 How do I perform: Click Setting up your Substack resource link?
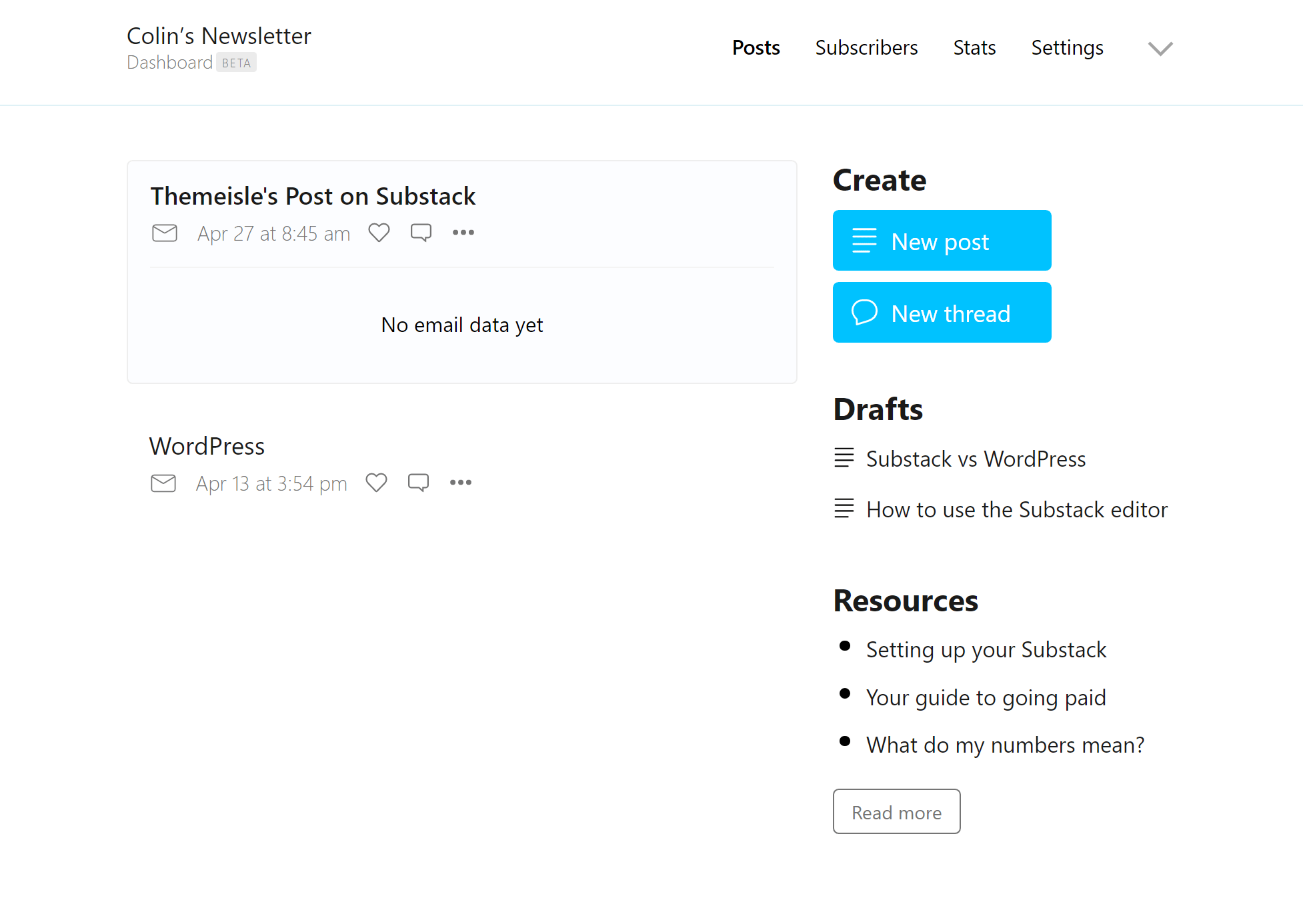[x=986, y=649]
